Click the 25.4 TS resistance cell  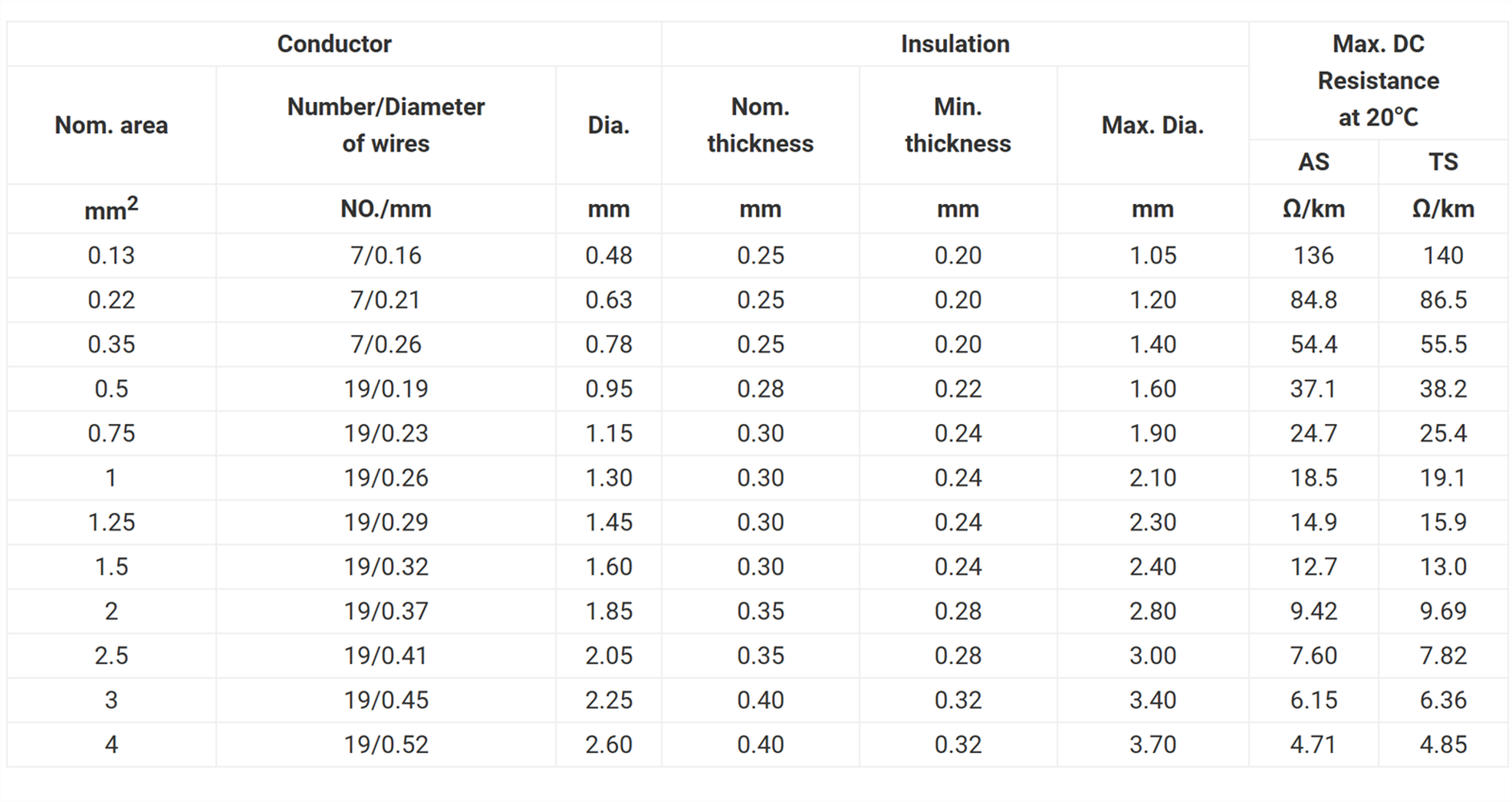tap(1443, 433)
